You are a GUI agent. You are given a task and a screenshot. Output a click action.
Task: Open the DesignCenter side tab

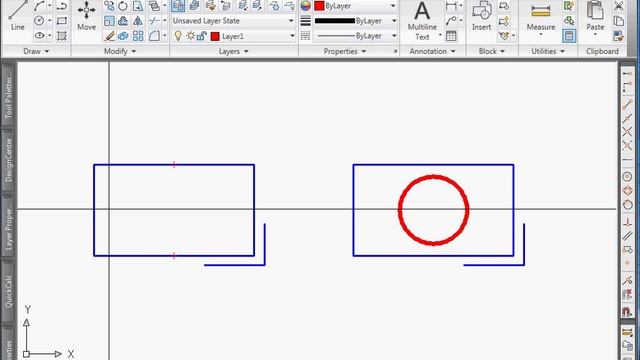pos(9,160)
